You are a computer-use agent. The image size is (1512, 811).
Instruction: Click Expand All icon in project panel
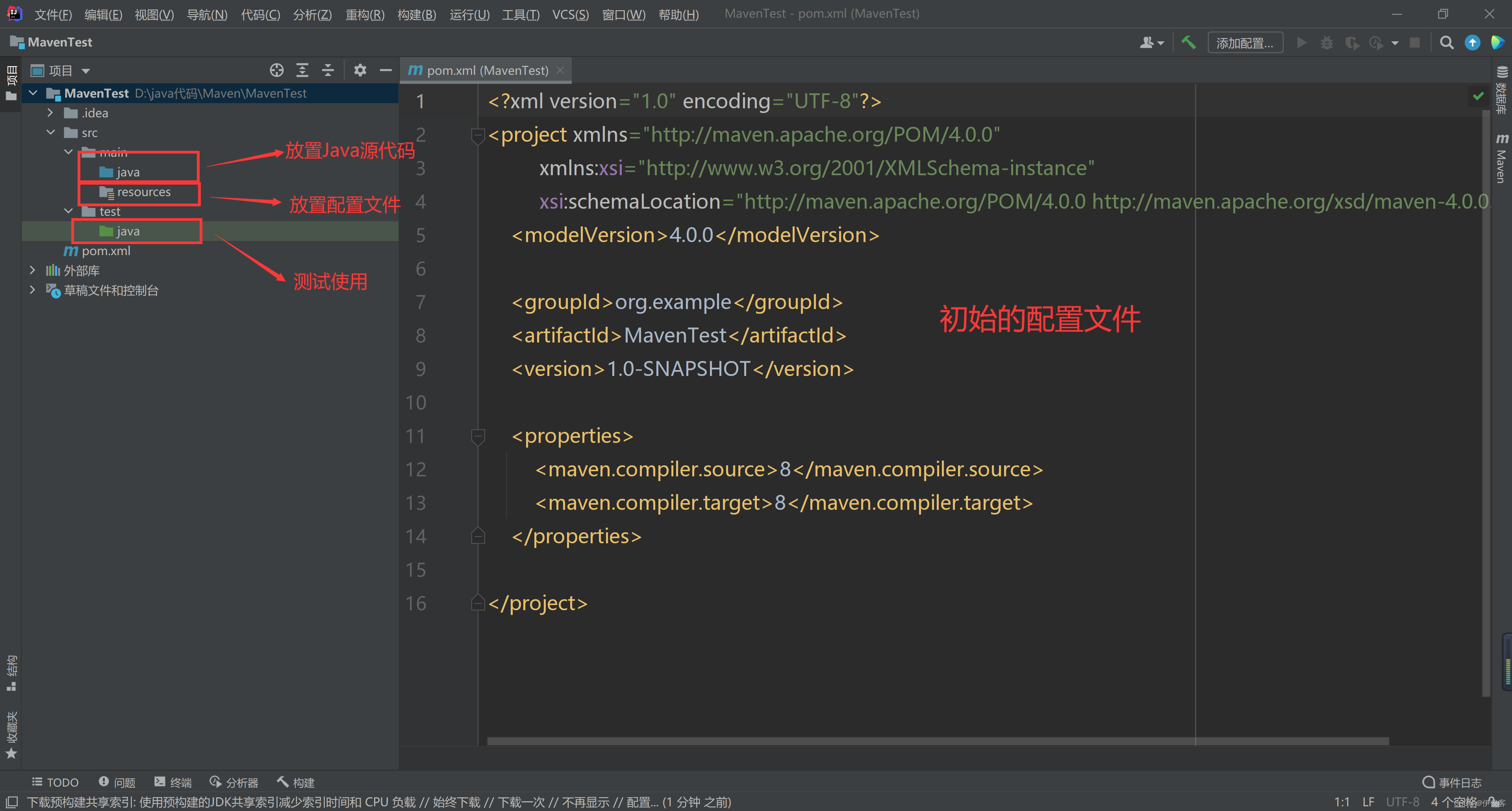pyautogui.click(x=302, y=70)
